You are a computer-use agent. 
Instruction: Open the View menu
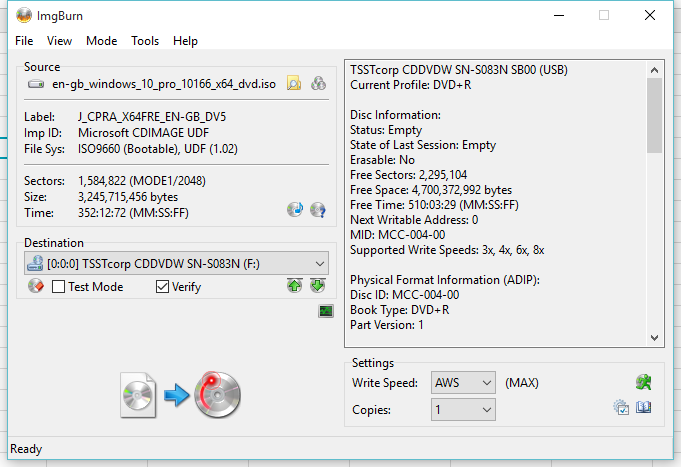coord(60,41)
